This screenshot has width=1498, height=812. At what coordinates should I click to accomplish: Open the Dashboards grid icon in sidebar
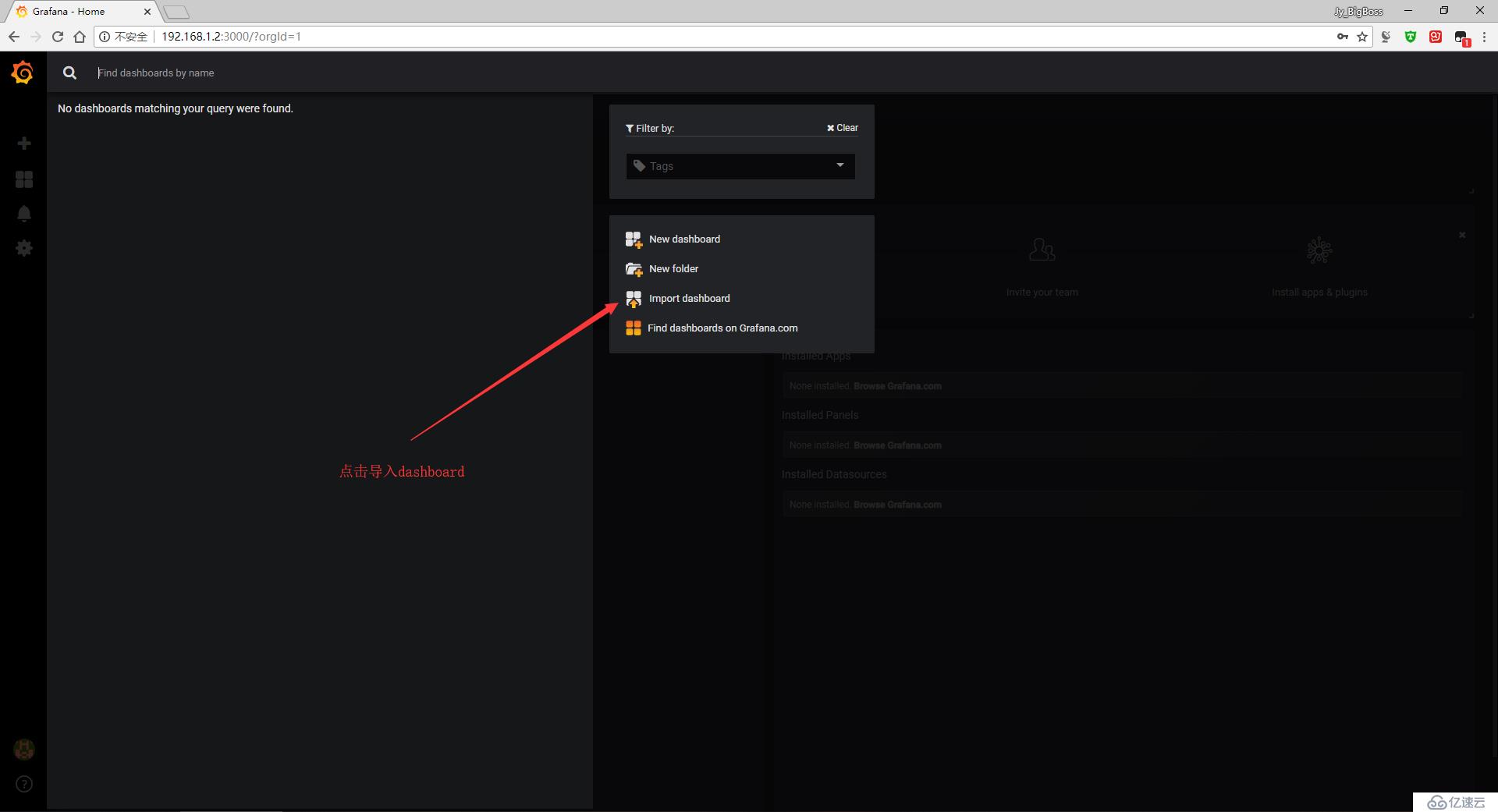click(x=24, y=179)
